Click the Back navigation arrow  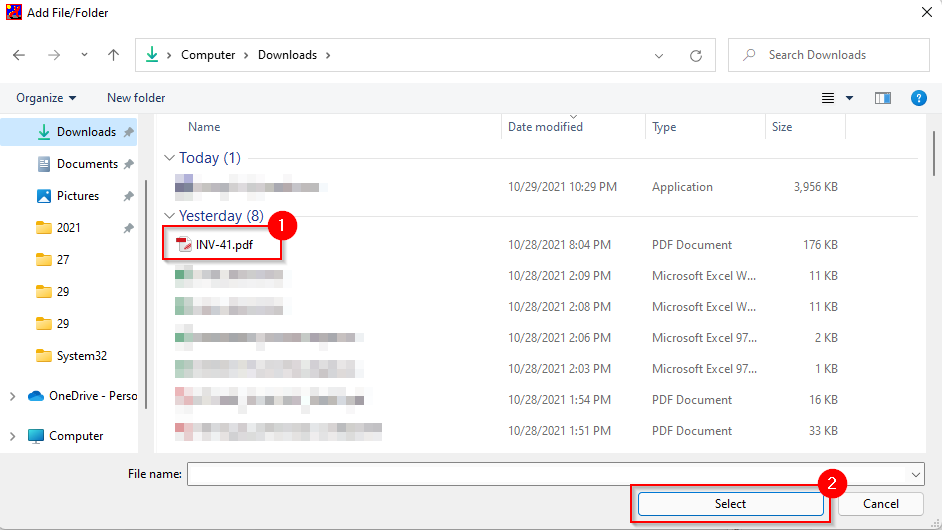tap(19, 56)
